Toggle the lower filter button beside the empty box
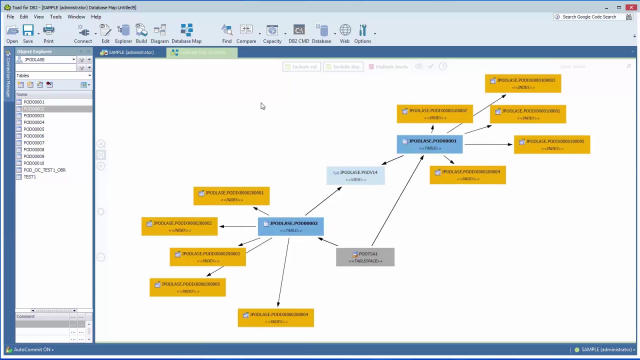Viewport: 640px width, 360px height. 82,68
